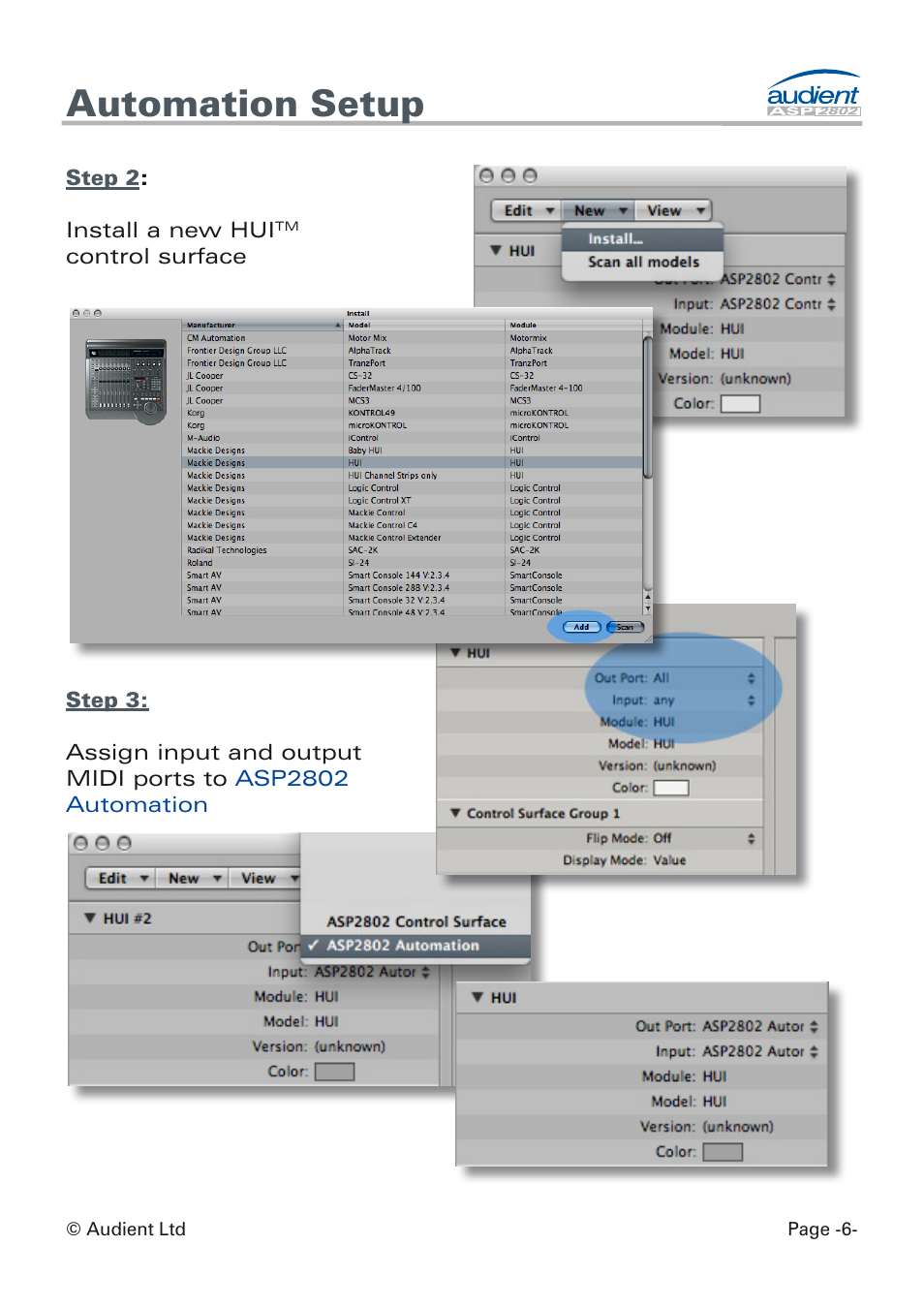Sort by the Model column header
This screenshot has width=924, height=1308.
pos(424,326)
